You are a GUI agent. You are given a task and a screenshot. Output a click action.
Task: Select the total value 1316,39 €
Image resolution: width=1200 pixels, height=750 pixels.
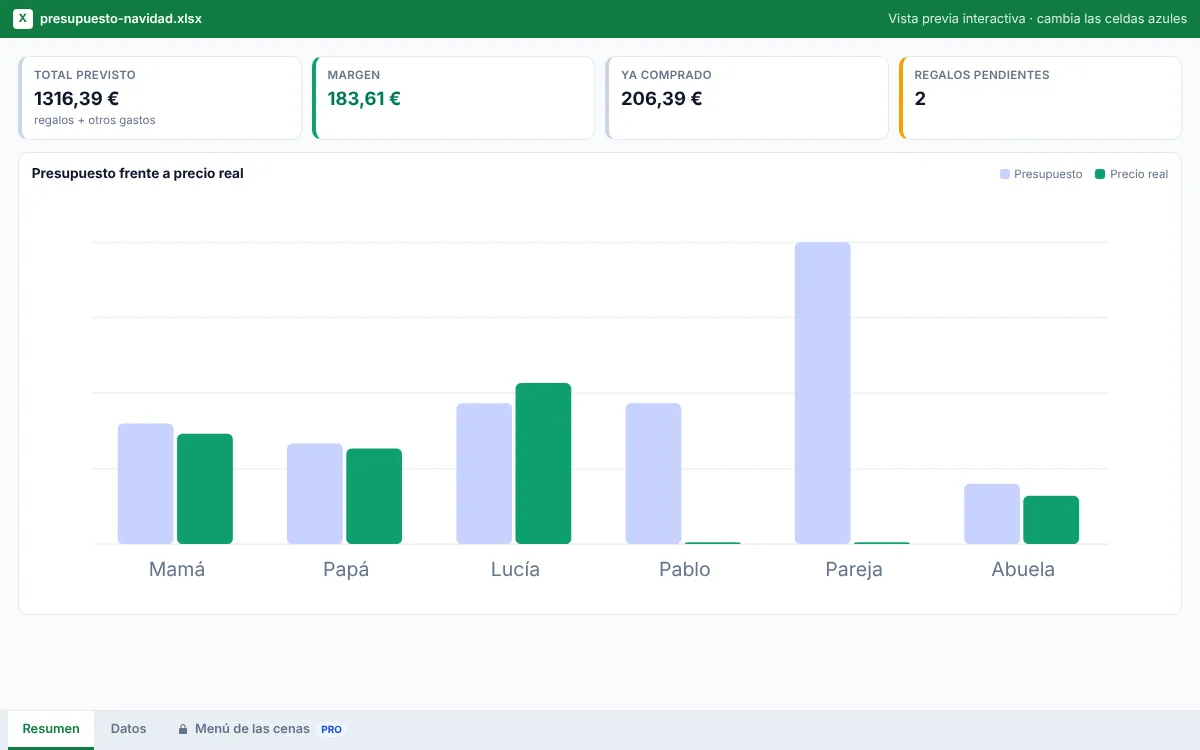pyautogui.click(x=77, y=98)
